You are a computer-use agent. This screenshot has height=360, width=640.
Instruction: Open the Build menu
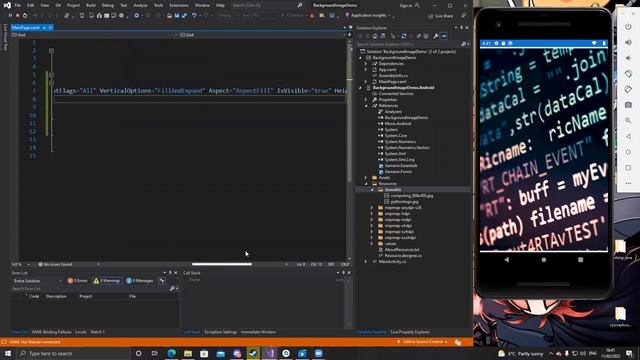point(91,5)
